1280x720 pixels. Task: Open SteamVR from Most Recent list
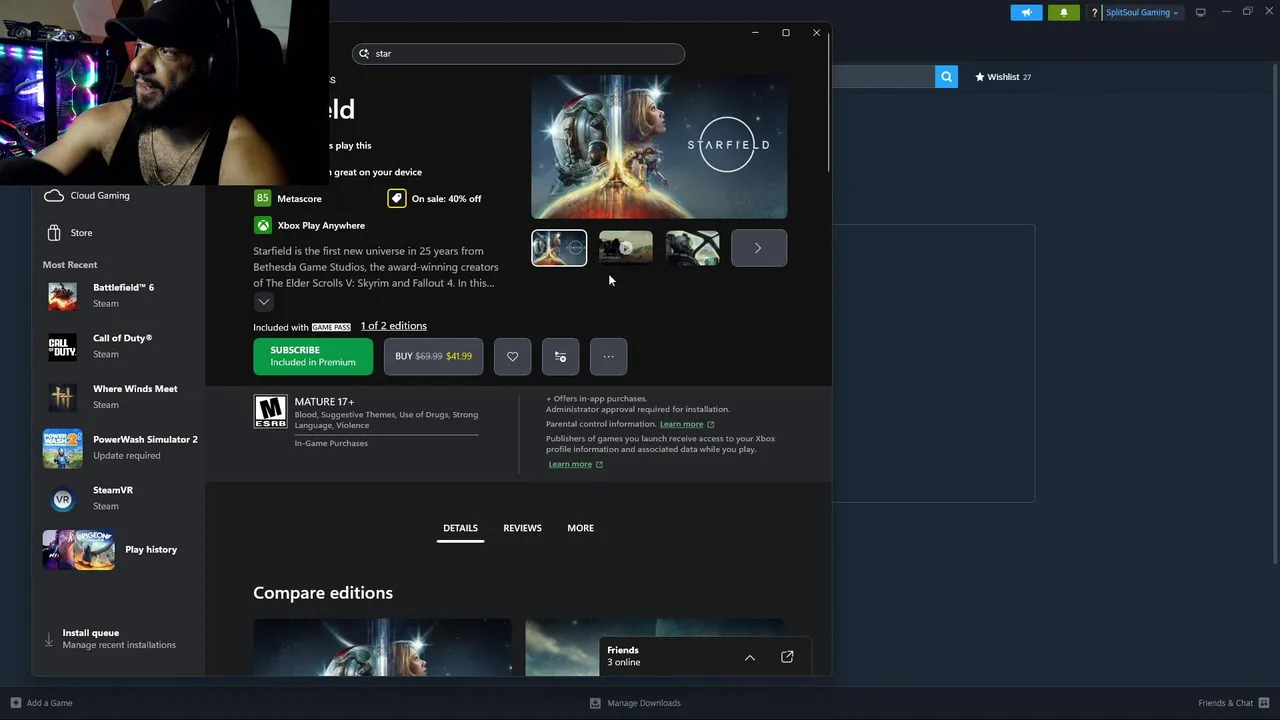(x=118, y=498)
